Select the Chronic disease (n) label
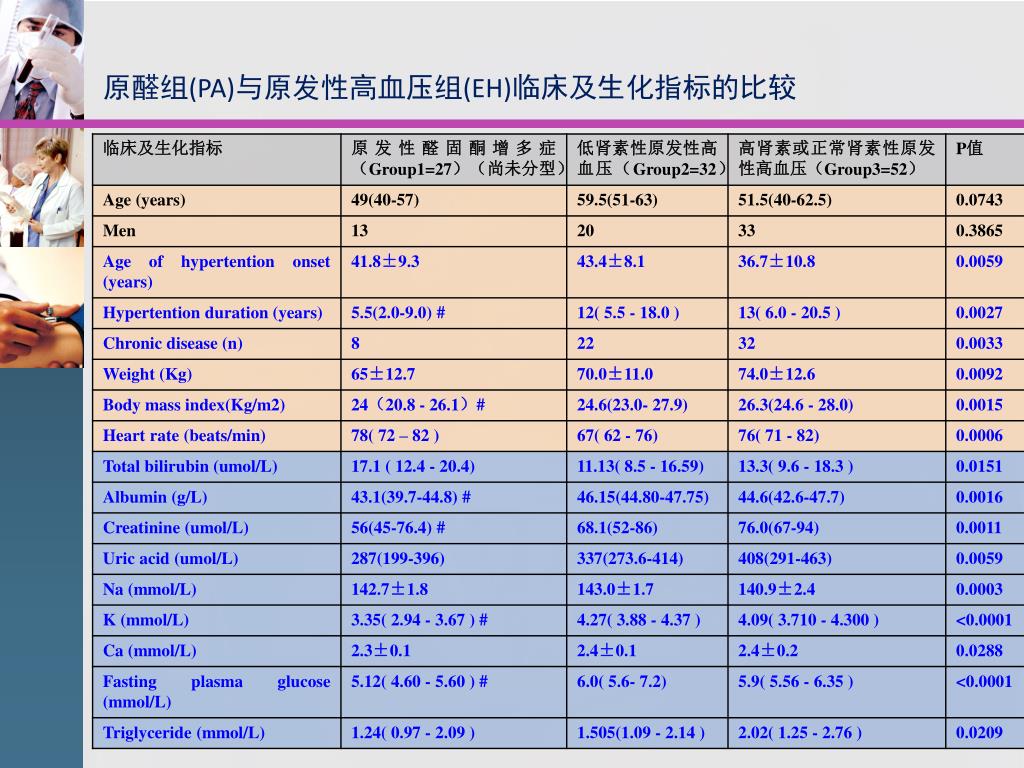Viewport: 1024px width, 768px height. [172, 344]
